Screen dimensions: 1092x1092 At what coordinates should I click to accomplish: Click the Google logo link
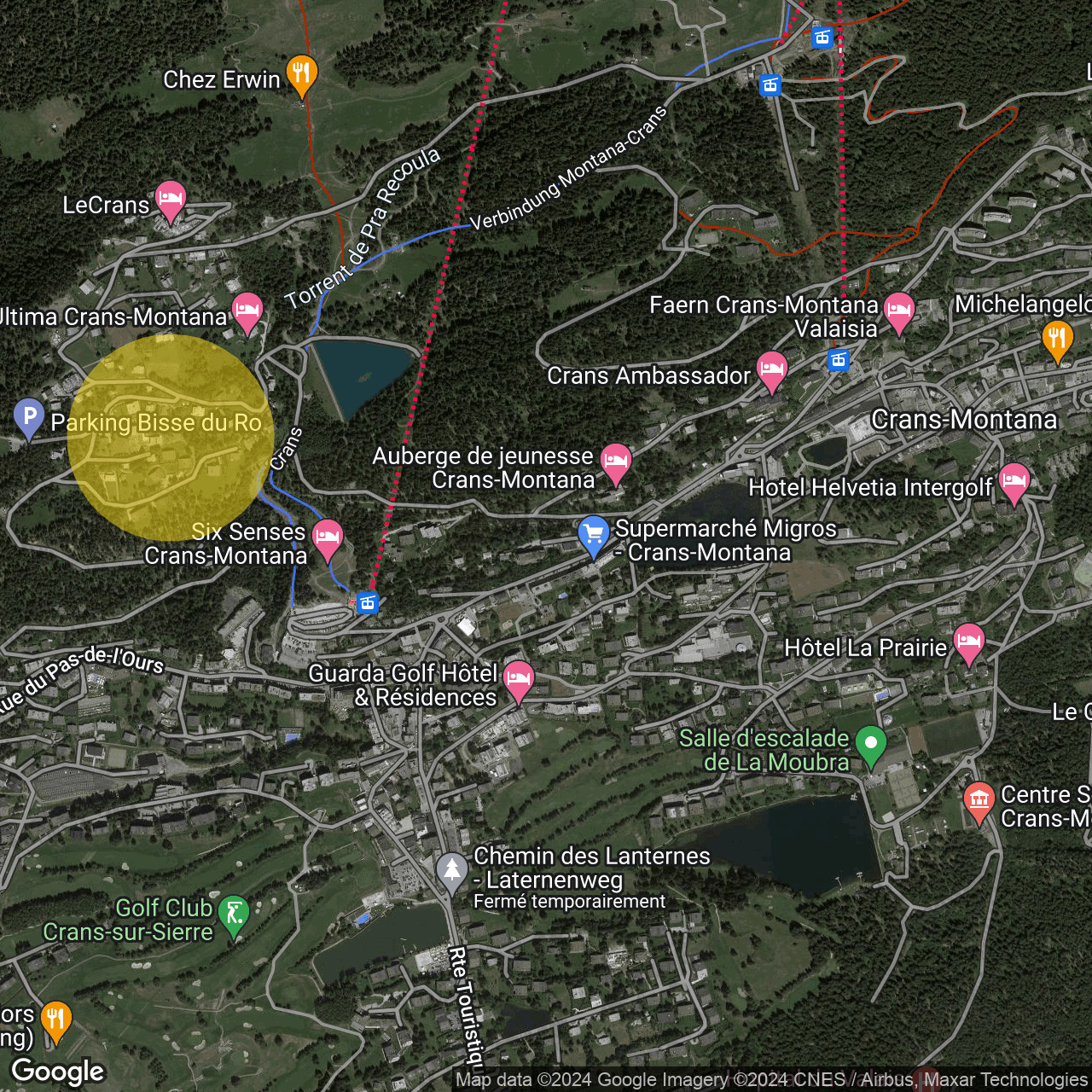click(x=58, y=1071)
